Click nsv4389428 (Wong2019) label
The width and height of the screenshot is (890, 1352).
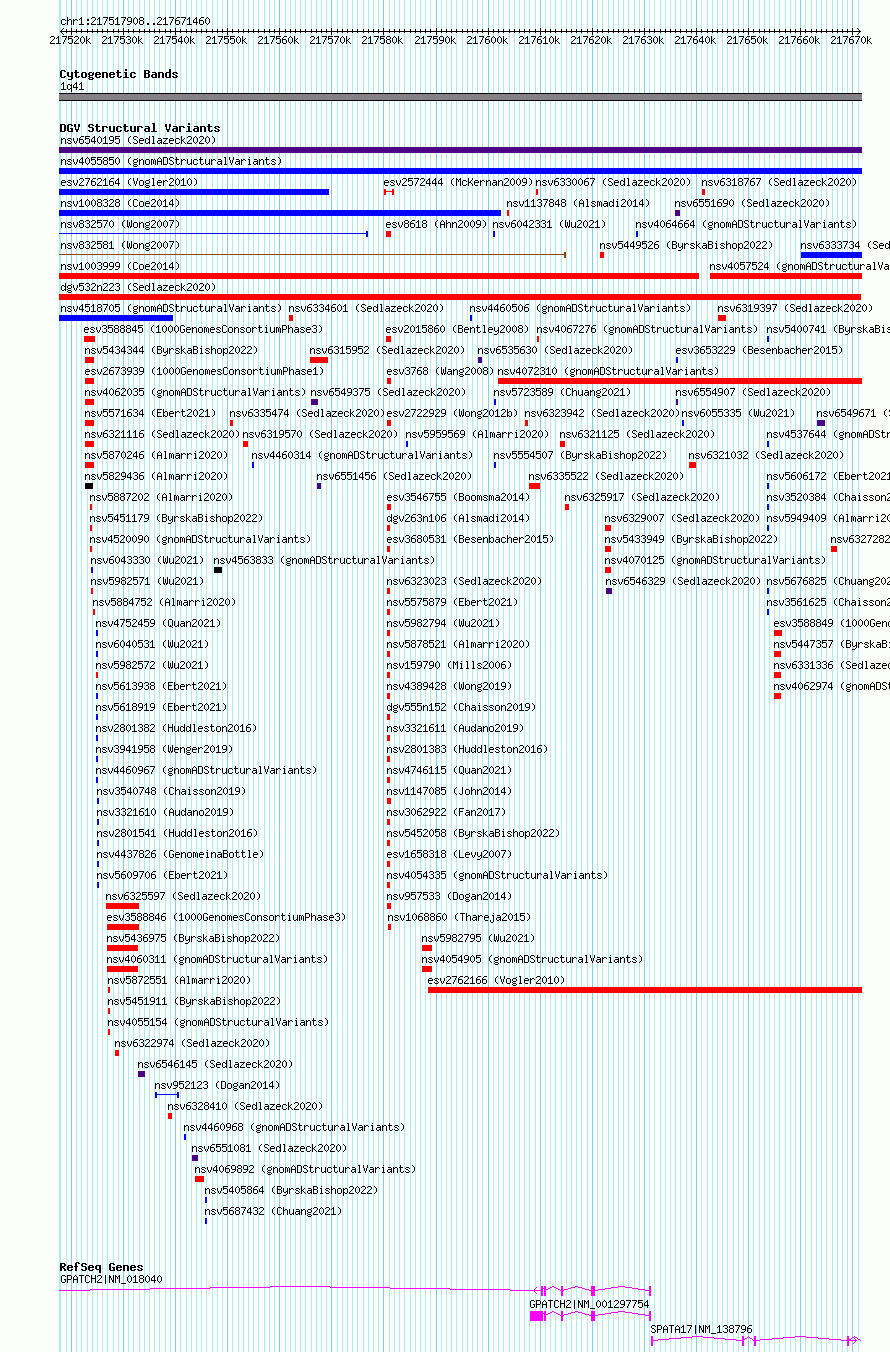(449, 686)
